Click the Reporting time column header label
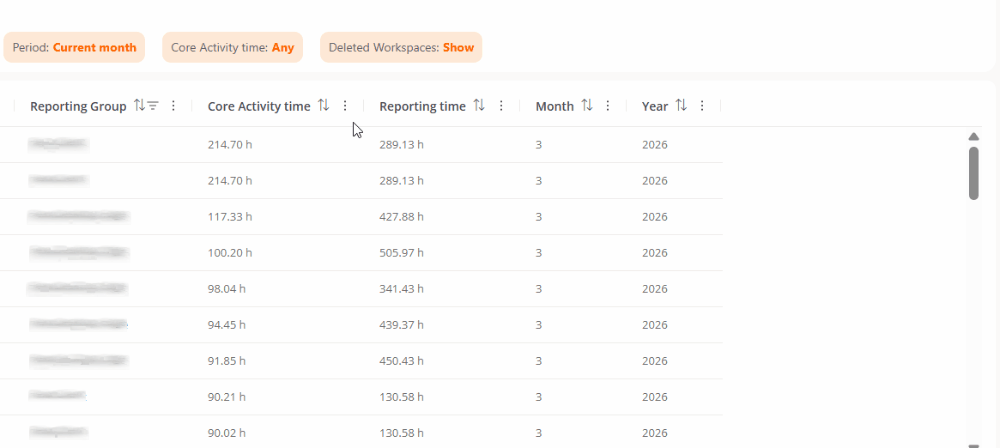 click(422, 106)
